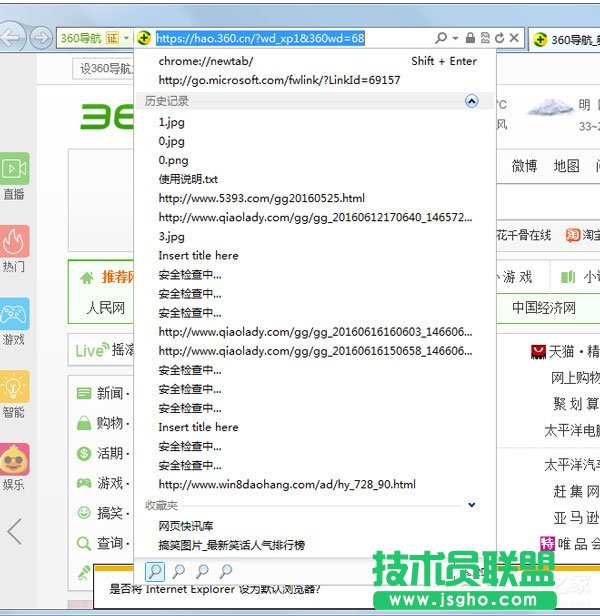Screen dimensions: 600x616
Task: Click the 活期 dollar category icon
Action: click(84, 453)
